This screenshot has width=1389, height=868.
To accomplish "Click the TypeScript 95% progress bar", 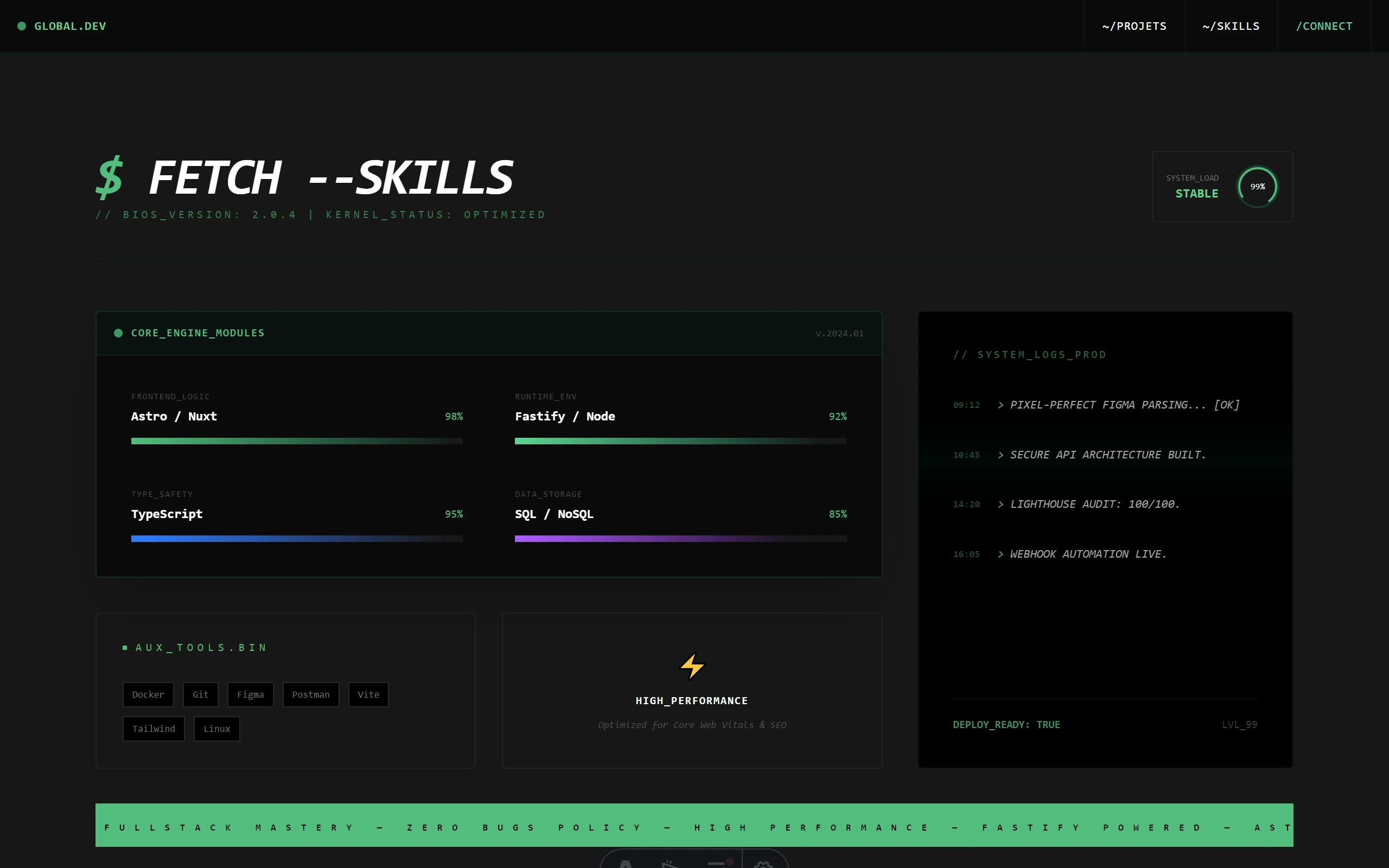I will coord(296,539).
